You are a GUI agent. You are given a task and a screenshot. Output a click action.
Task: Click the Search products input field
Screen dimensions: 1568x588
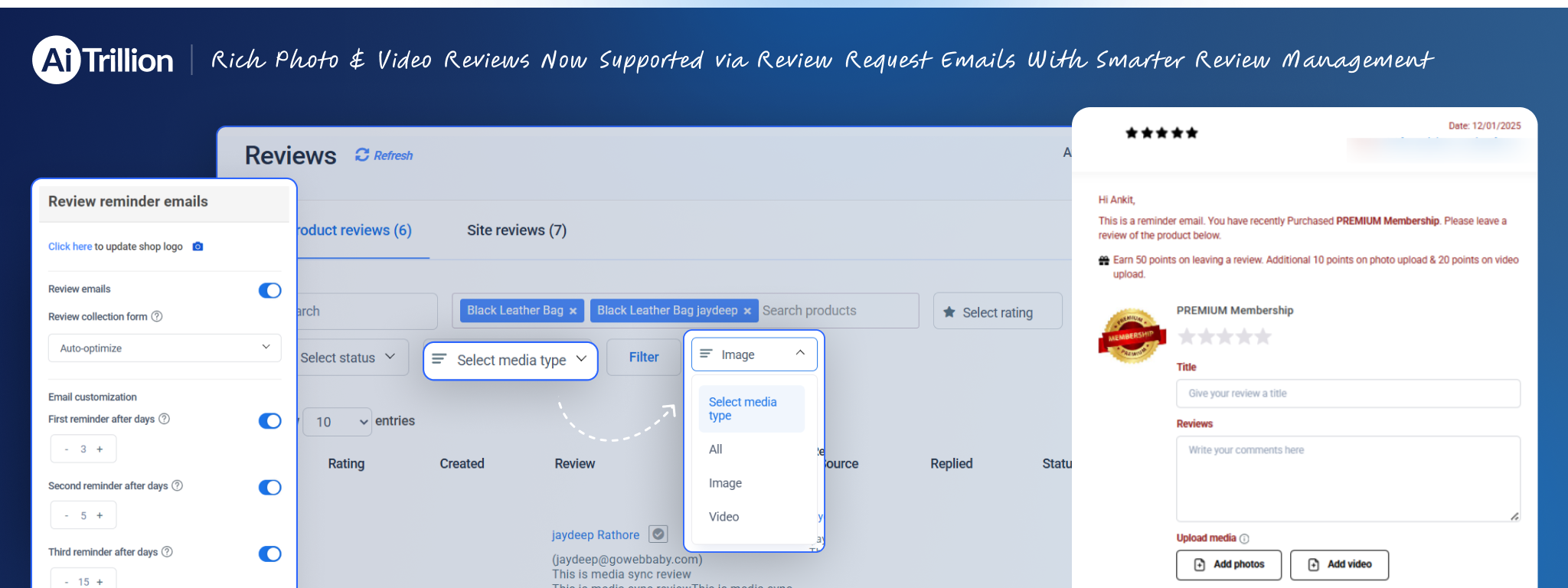click(838, 311)
